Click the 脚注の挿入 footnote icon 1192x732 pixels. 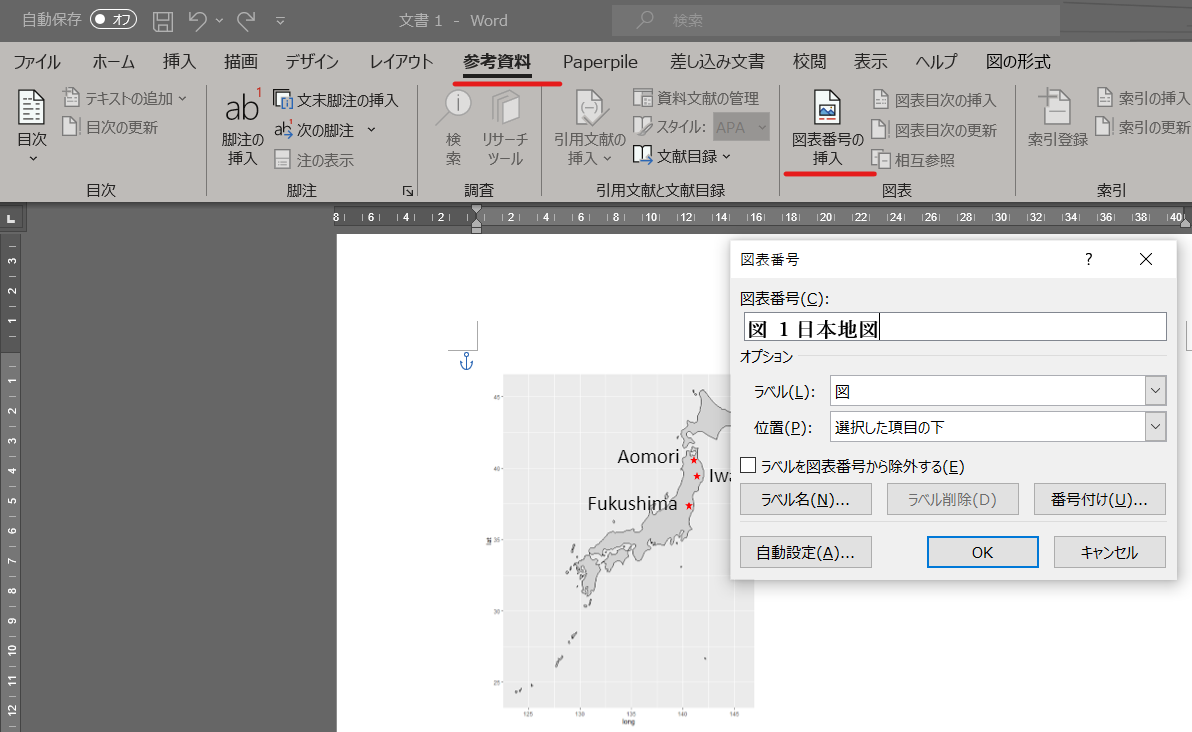pyautogui.click(x=243, y=106)
